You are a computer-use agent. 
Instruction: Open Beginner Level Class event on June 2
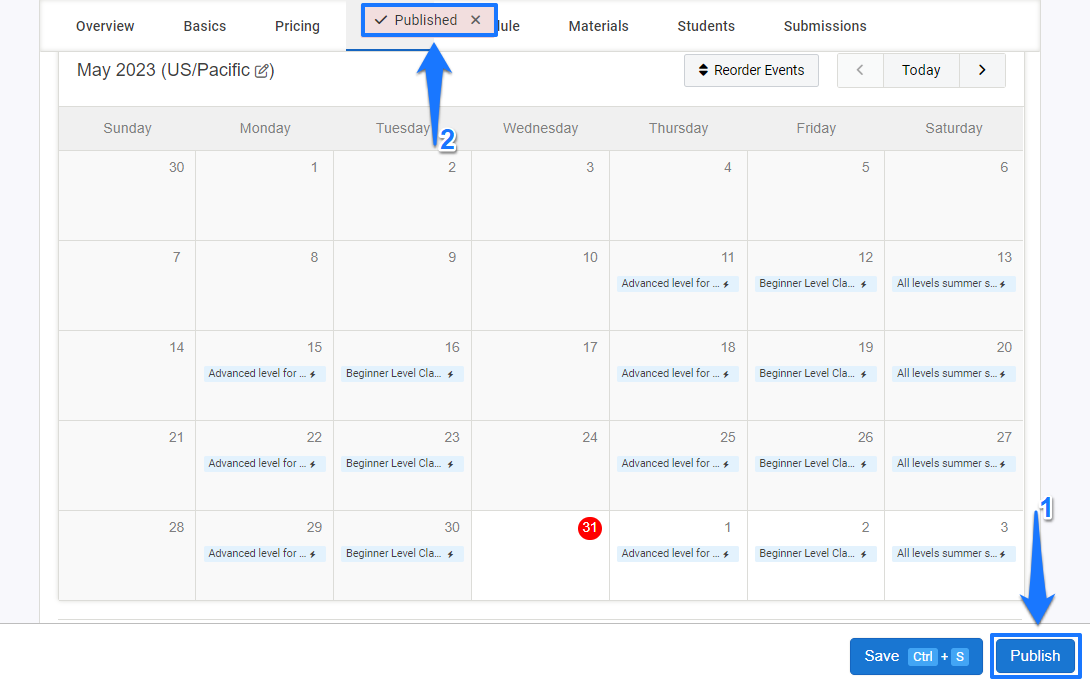pyautogui.click(x=815, y=553)
